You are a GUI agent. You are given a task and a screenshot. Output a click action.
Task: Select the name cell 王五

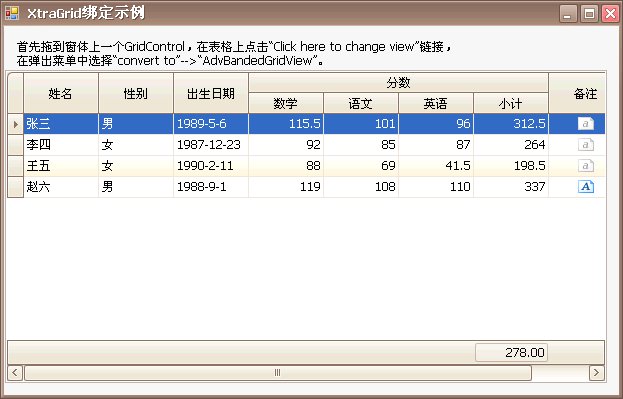pyautogui.click(x=61, y=166)
